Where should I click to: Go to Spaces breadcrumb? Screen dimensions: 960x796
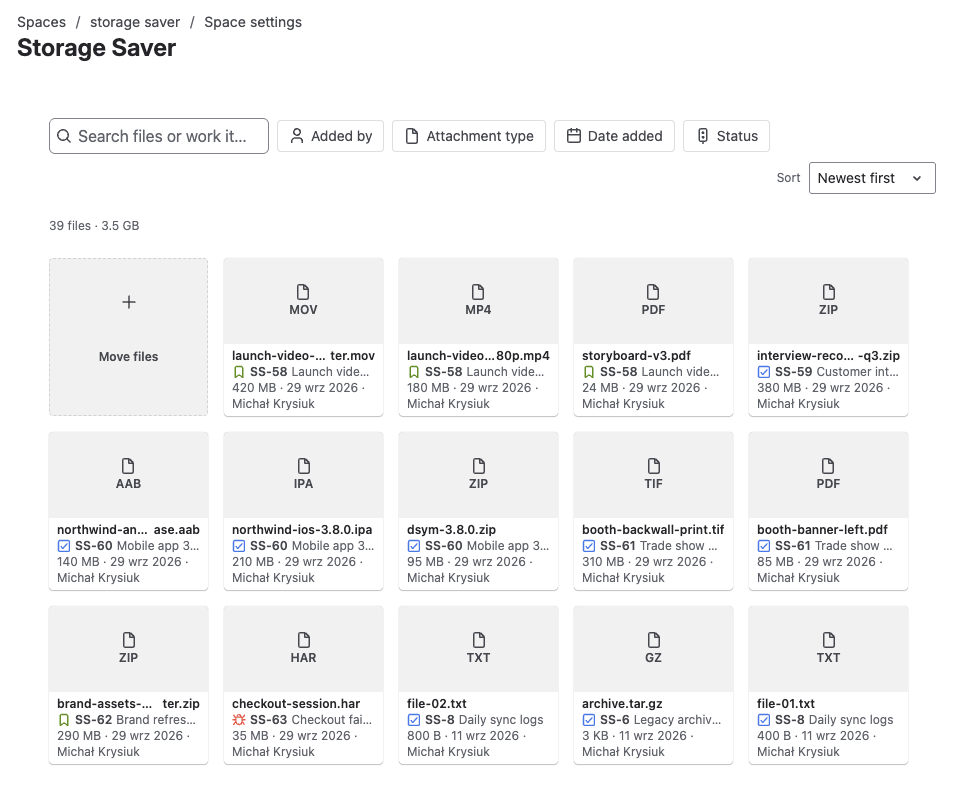[42, 22]
